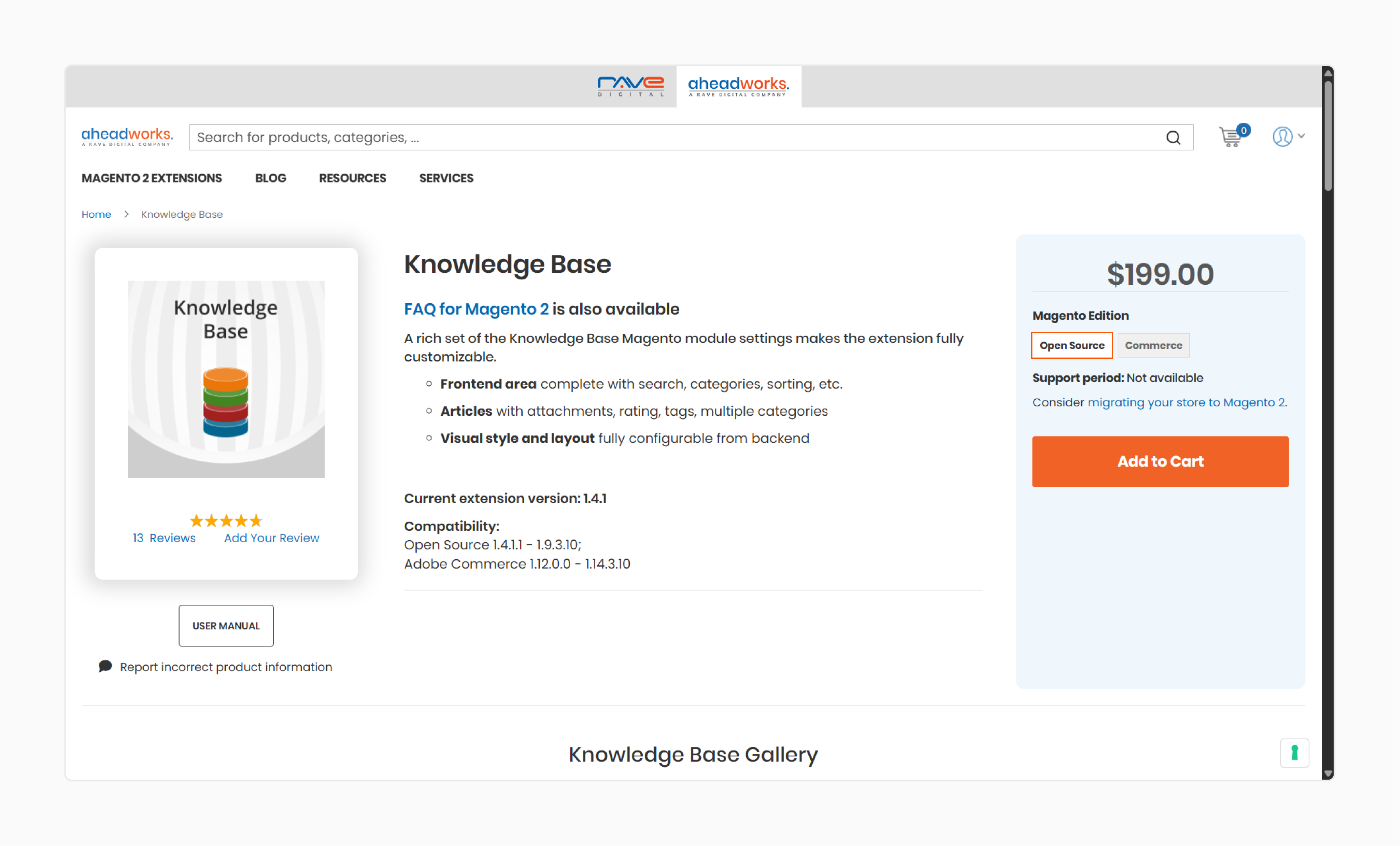
Task: Click the Knowledge Base breadcrumb text
Action: tap(182, 215)
